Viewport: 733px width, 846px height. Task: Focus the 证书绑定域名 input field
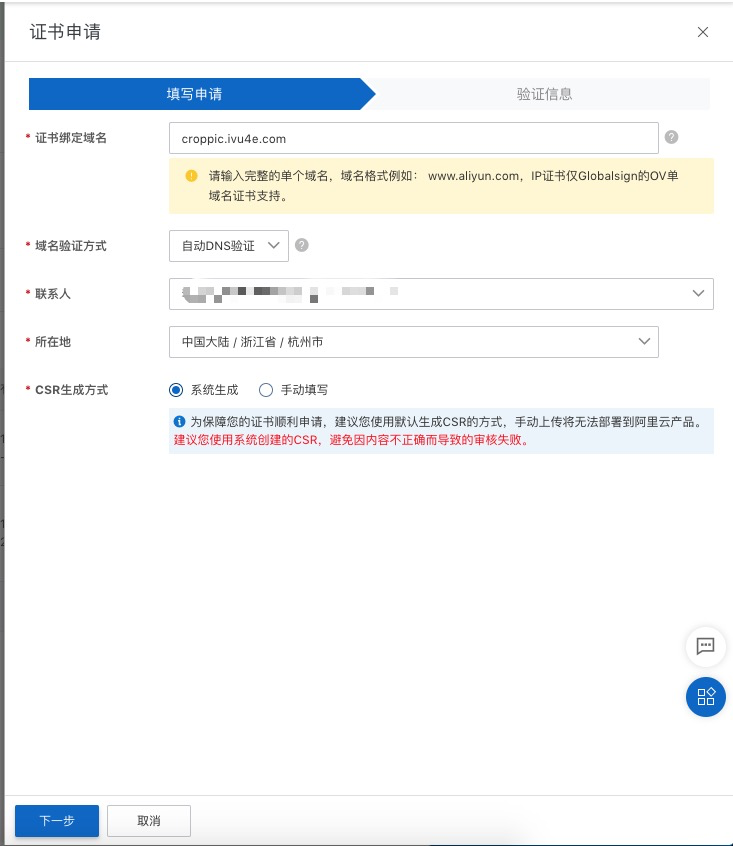click(x=413, y=138)
